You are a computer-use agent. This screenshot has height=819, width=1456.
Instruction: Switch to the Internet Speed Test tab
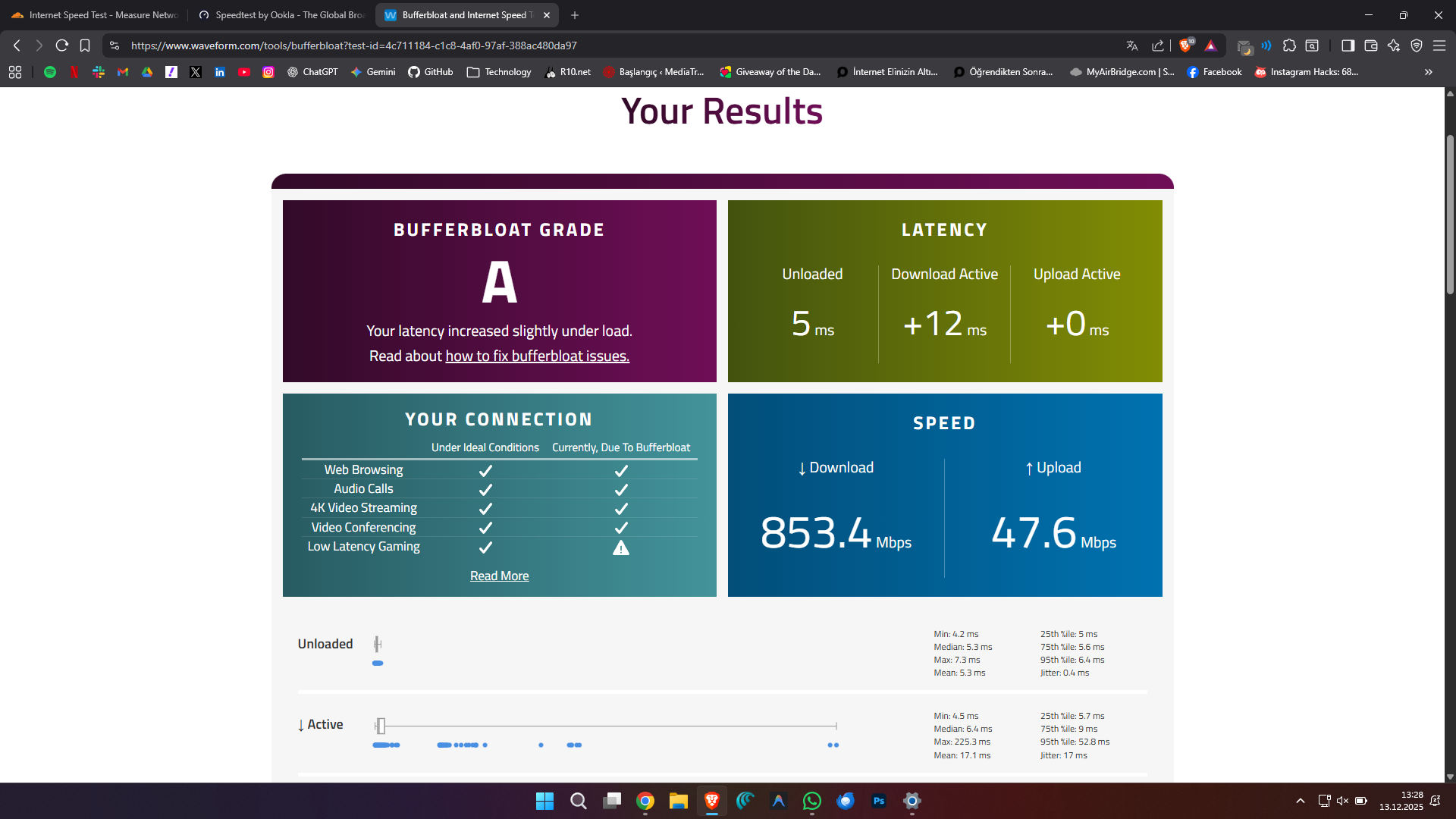(94, 15)
